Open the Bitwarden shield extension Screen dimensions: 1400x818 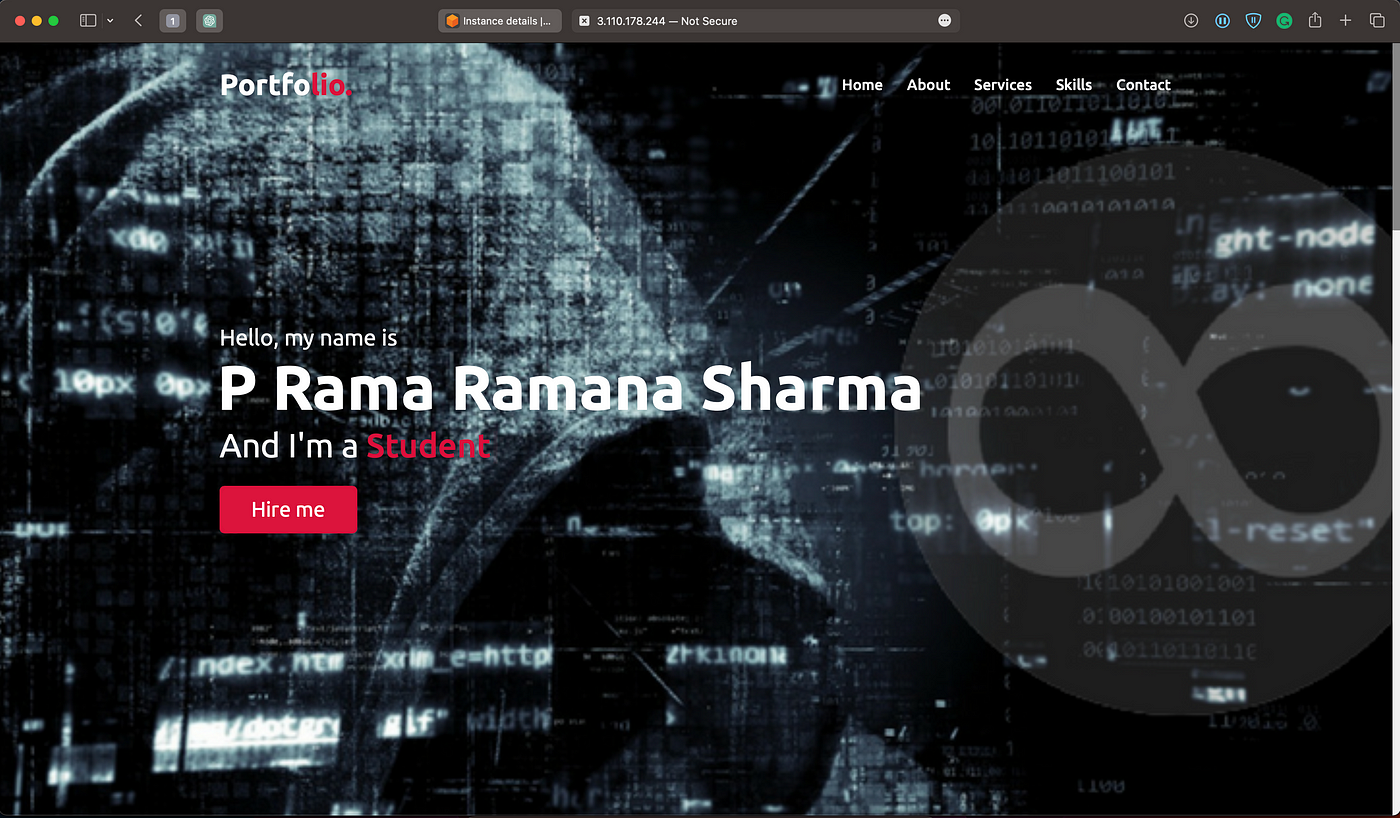pyautogui.click(x=1253, y=21)
